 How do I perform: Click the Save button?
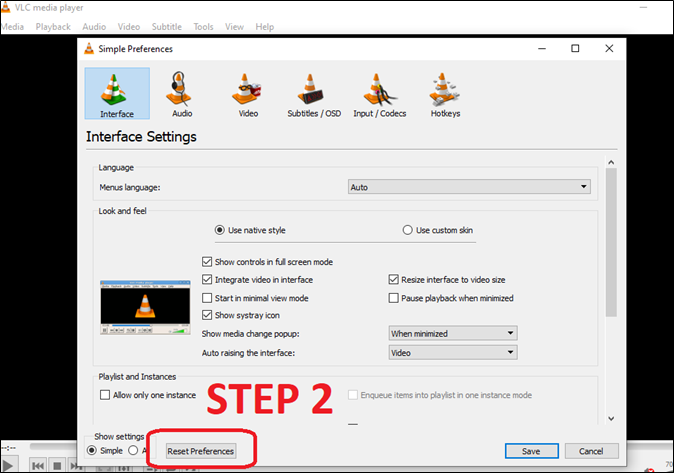click(532, 451)
